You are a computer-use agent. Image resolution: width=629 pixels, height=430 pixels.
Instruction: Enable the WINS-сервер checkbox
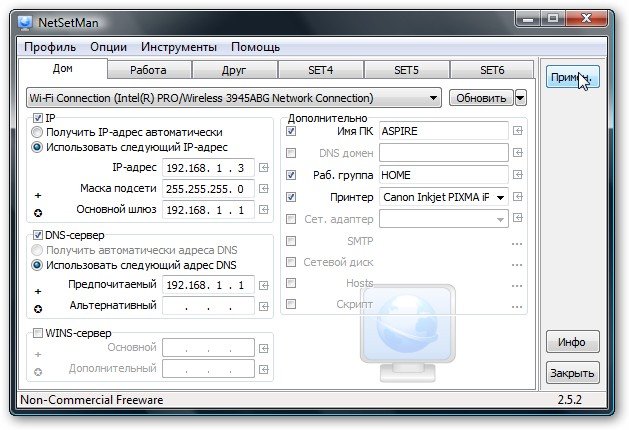pyautogui.click(x=38, y=333)
